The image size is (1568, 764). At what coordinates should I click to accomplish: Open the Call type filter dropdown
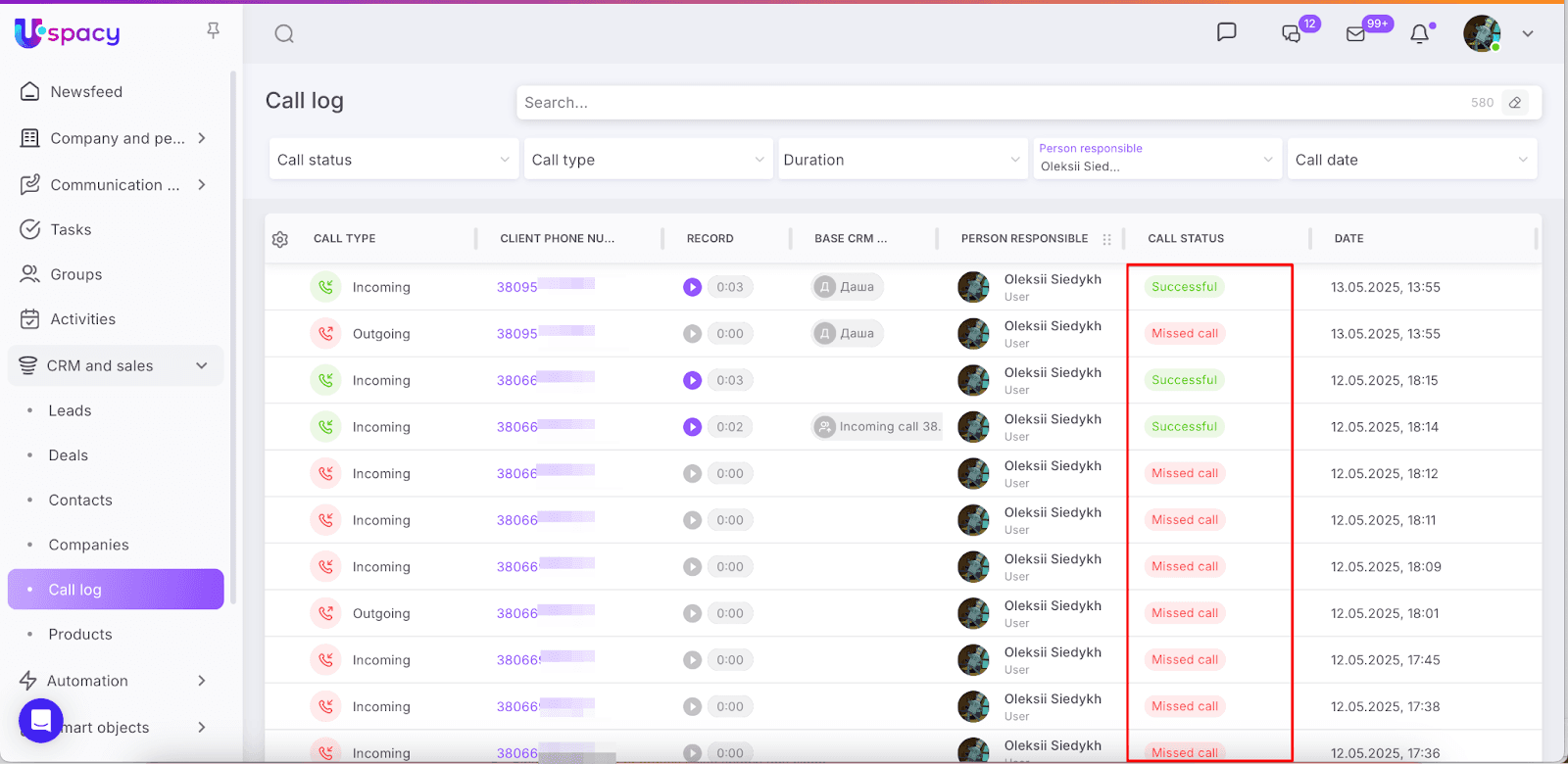[647, 160]
